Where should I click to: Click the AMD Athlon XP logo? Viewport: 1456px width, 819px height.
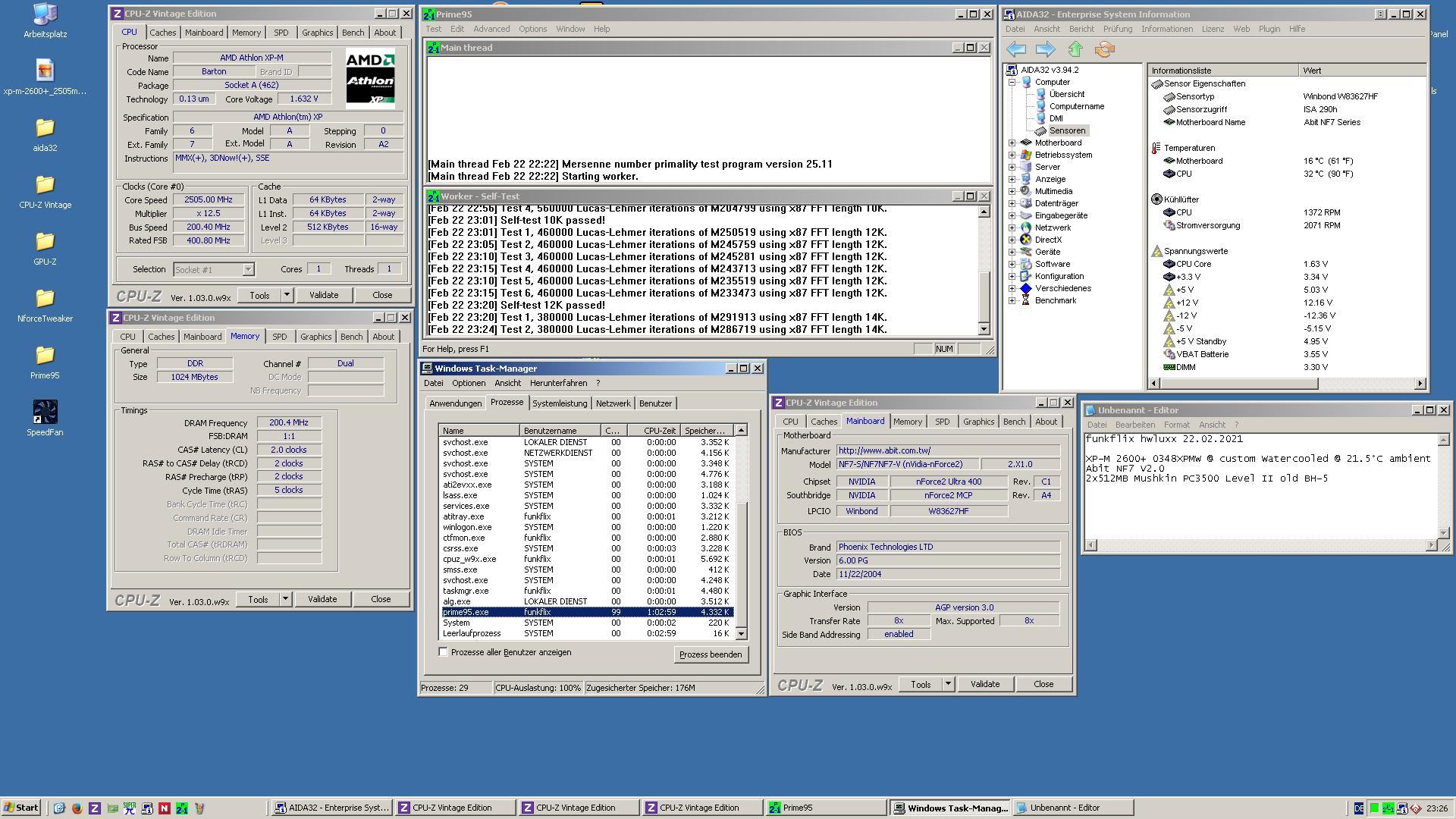370,78
